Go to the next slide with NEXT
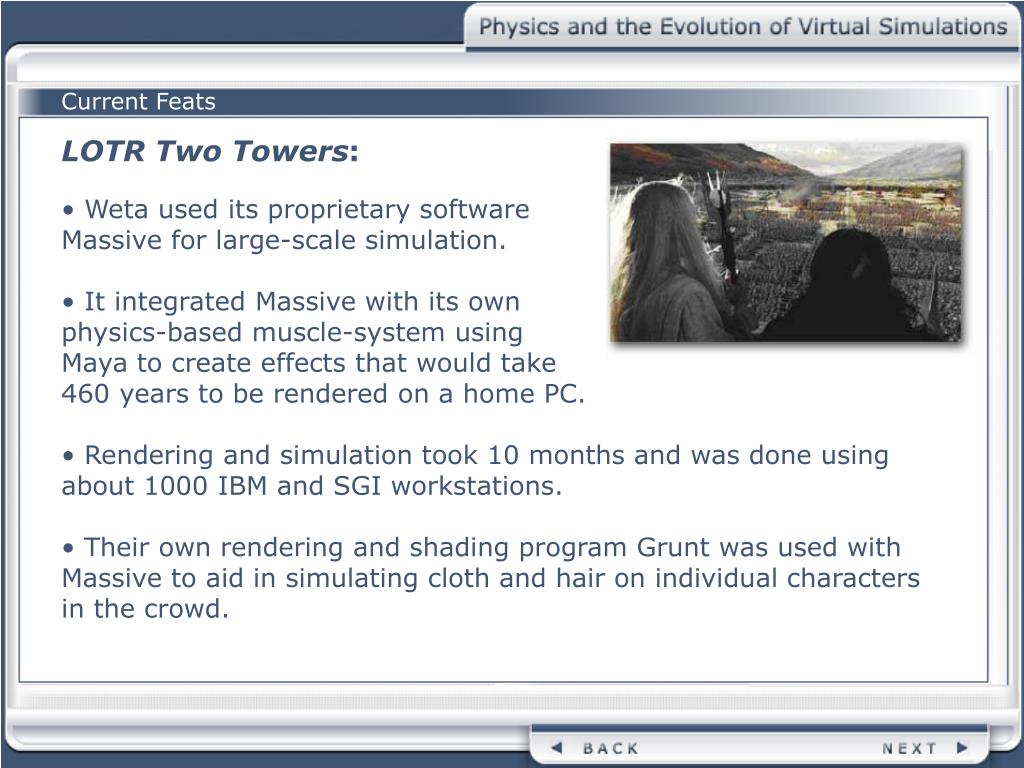This screenshot has width=1024, height=768. point(925,748)
